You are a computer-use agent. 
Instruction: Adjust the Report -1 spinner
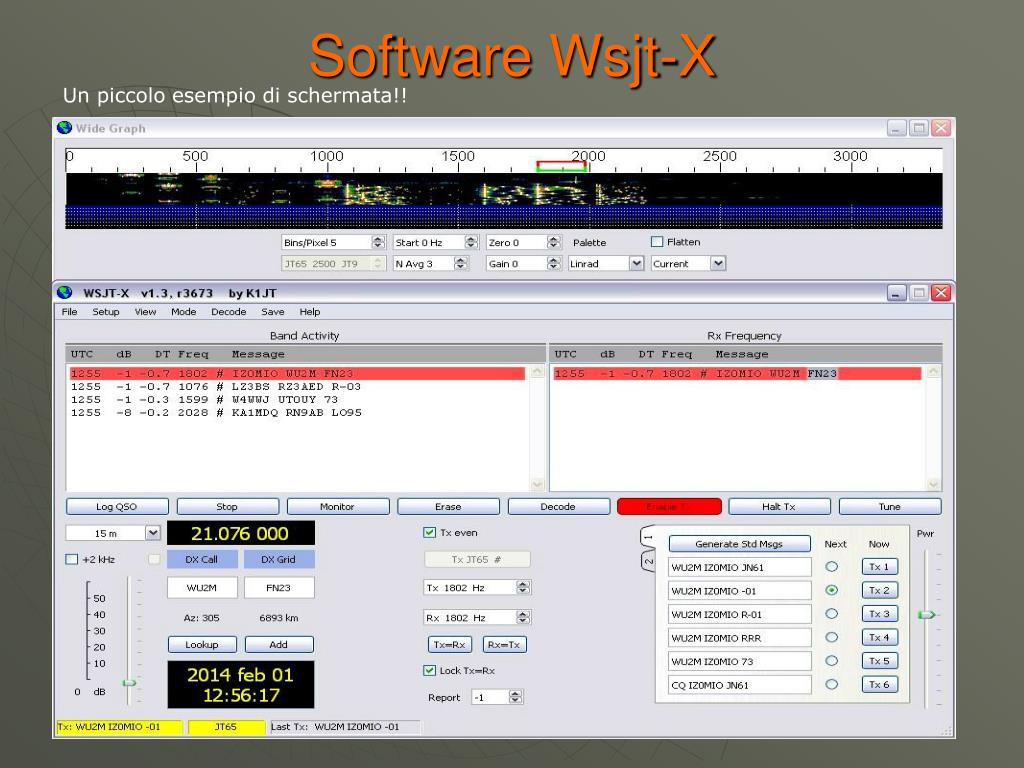pyautogui.click(x=516, y=697)
